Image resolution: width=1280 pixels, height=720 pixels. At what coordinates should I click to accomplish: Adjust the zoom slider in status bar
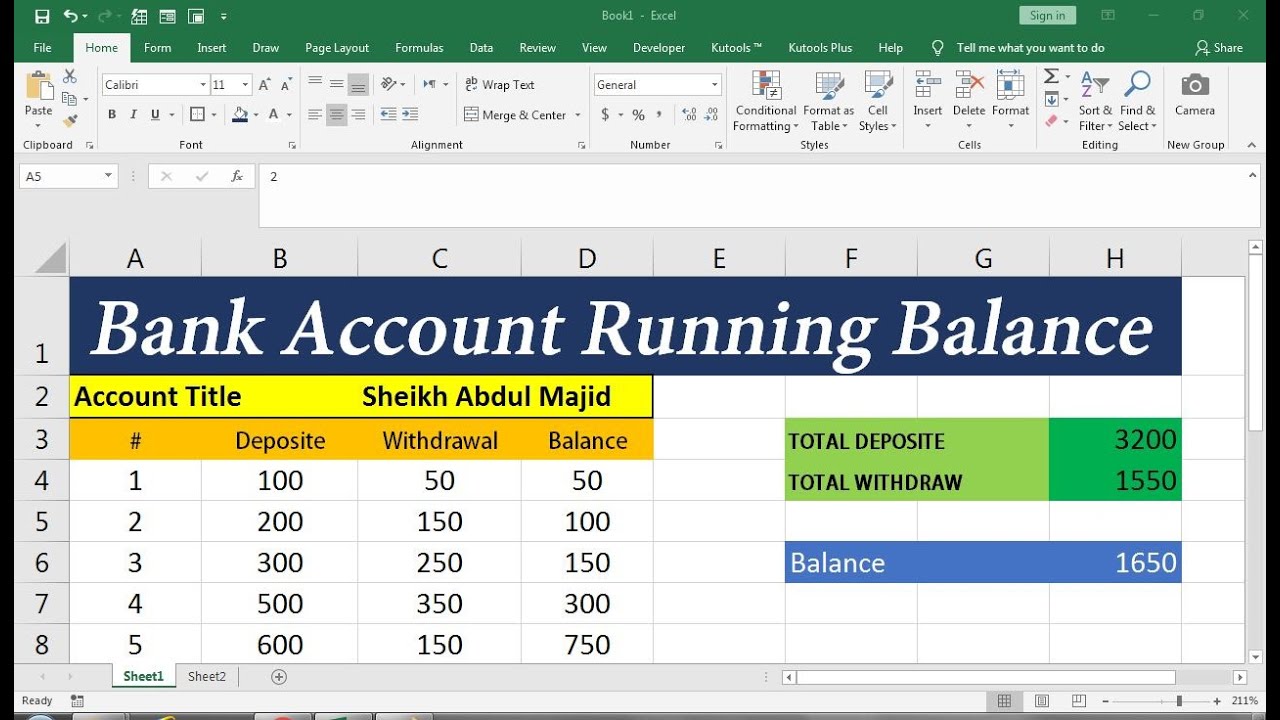coord(1179,701)
